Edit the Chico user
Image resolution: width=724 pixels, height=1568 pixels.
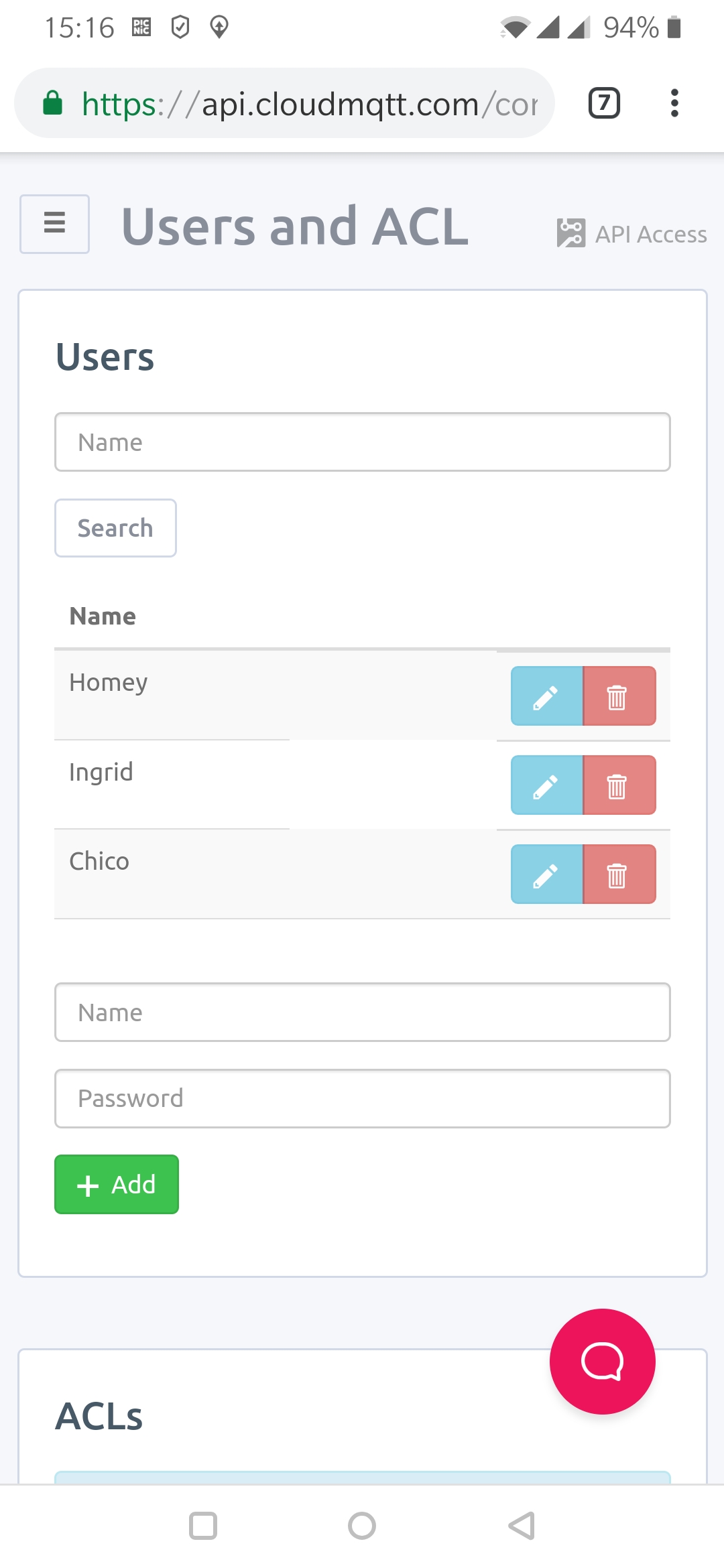(x=546, y=874)
